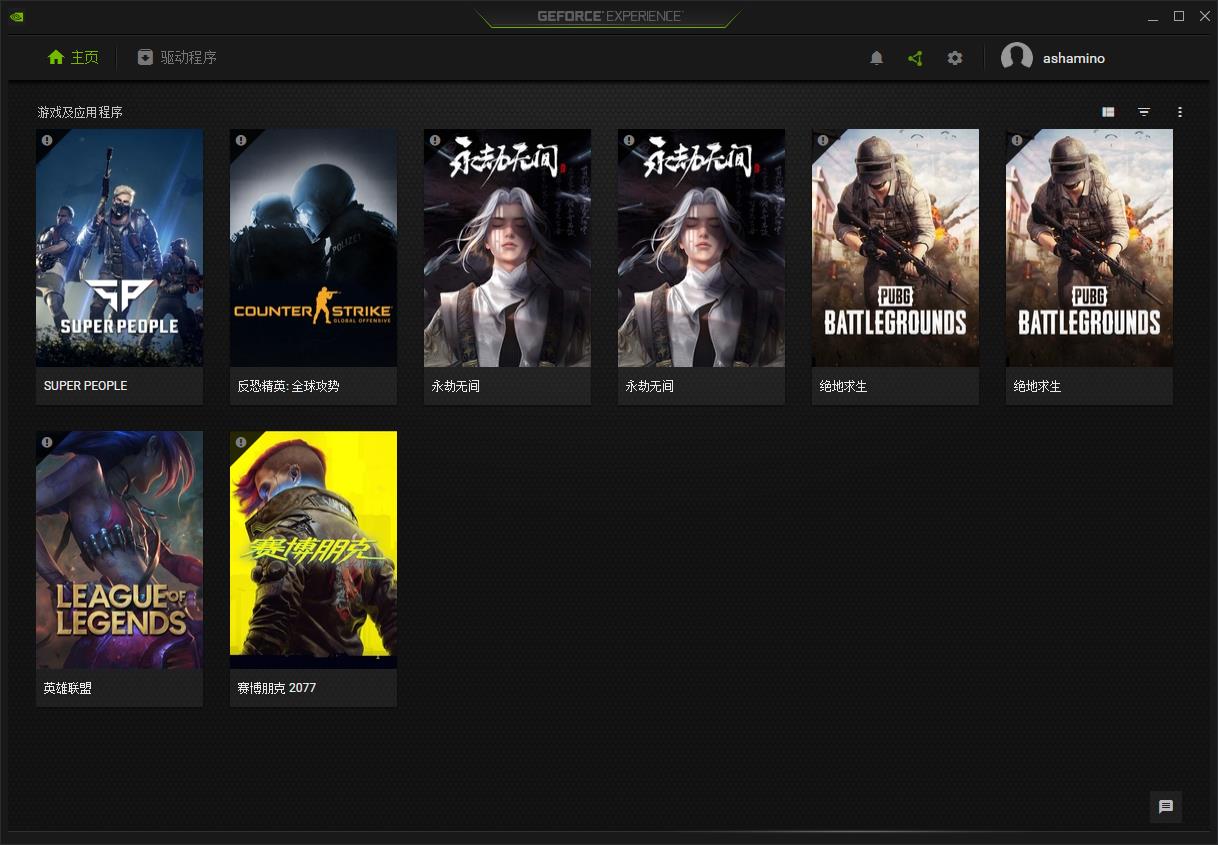
Task: Click the NVIDIA logo in the titlebar
Action: click(x=16, y=16)
